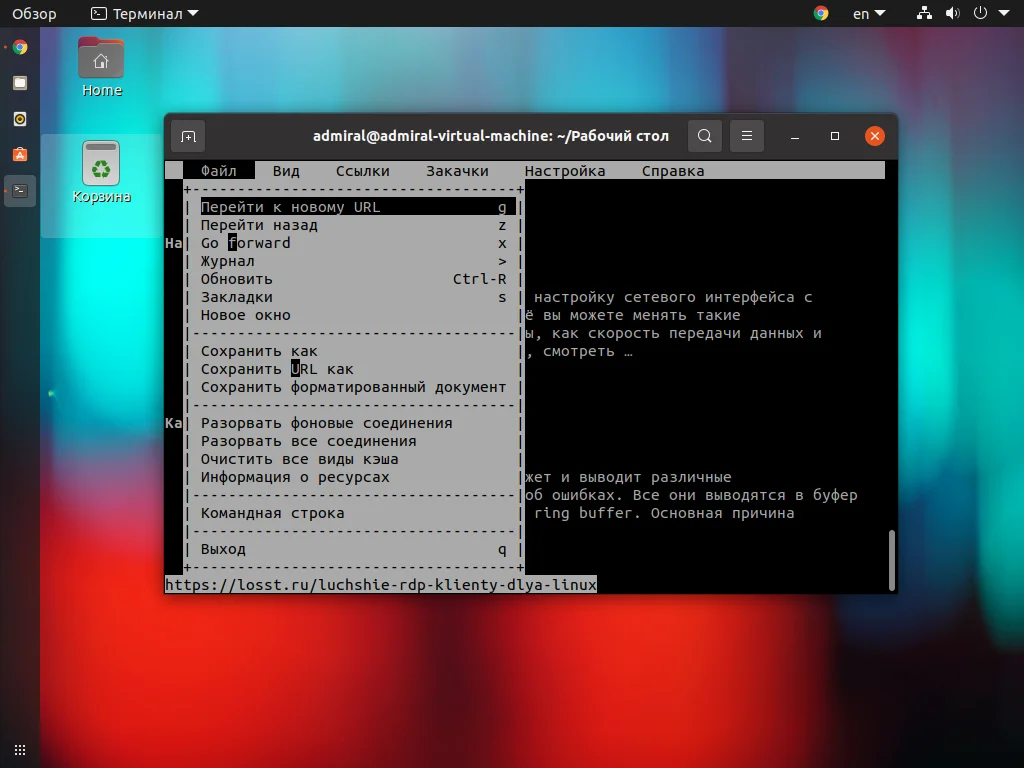1024x768 pixels.
Task: Click the losst.ru URL in the status bar
Action: click(380, 585)
